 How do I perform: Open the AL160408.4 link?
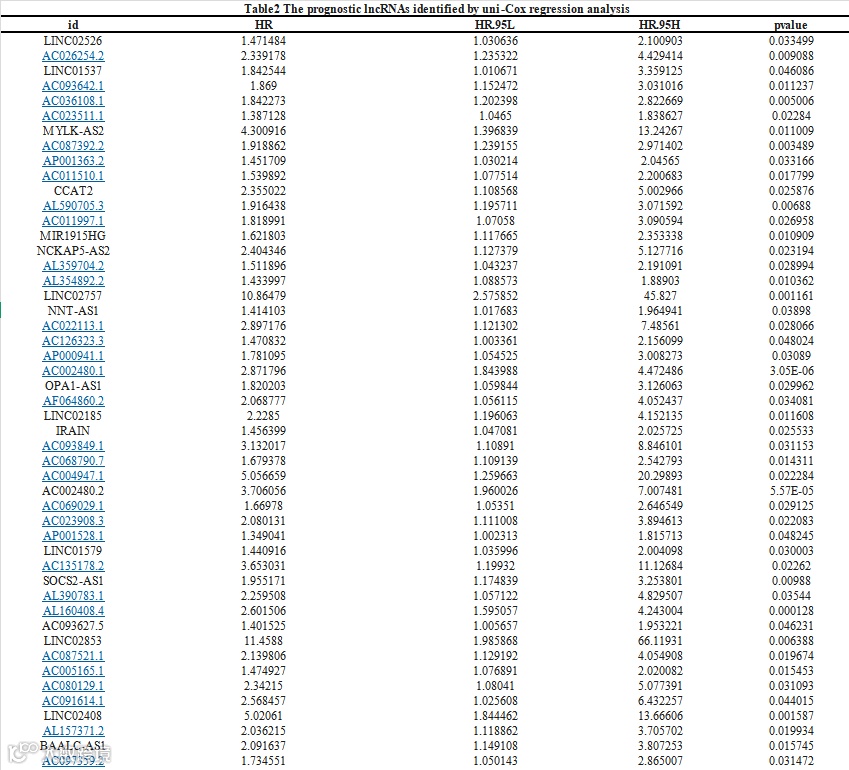pos(73,611)
